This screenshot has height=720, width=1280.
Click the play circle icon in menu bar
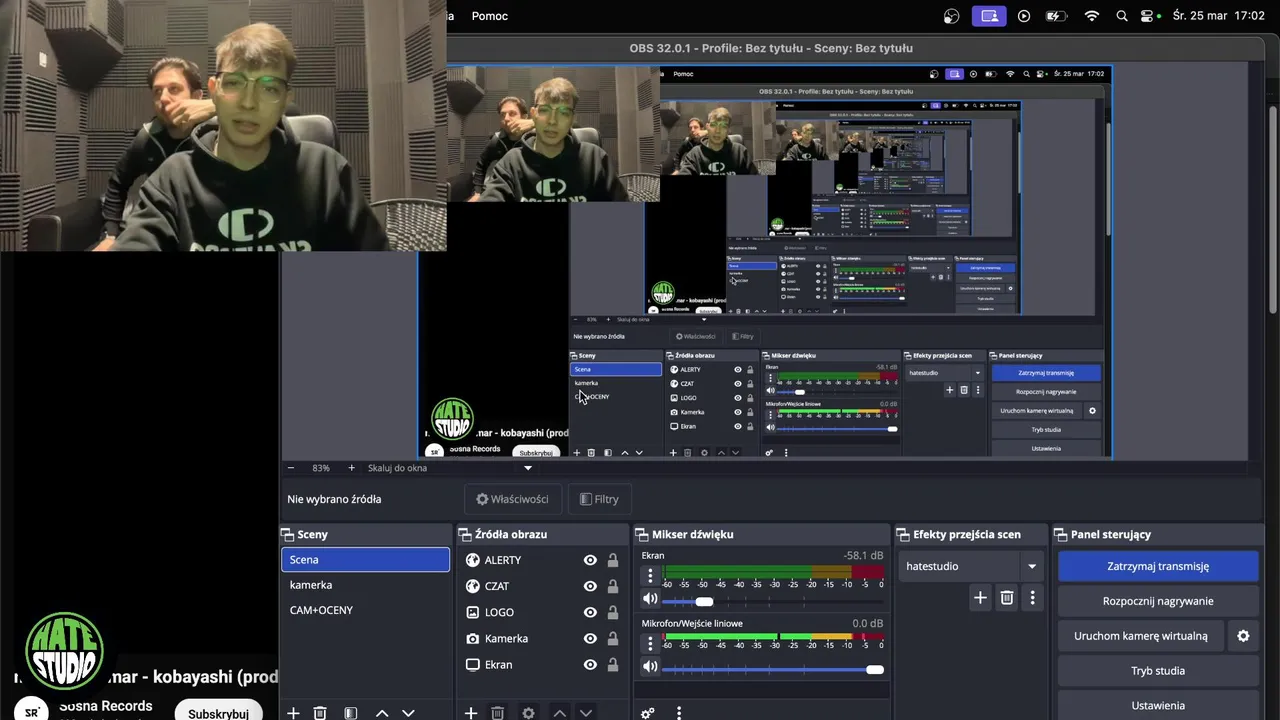click(1023, 16)
